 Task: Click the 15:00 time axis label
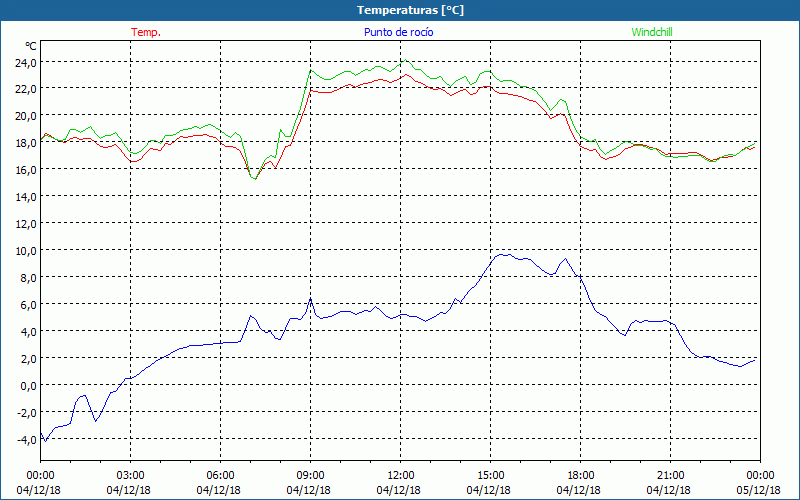[490, 476]
